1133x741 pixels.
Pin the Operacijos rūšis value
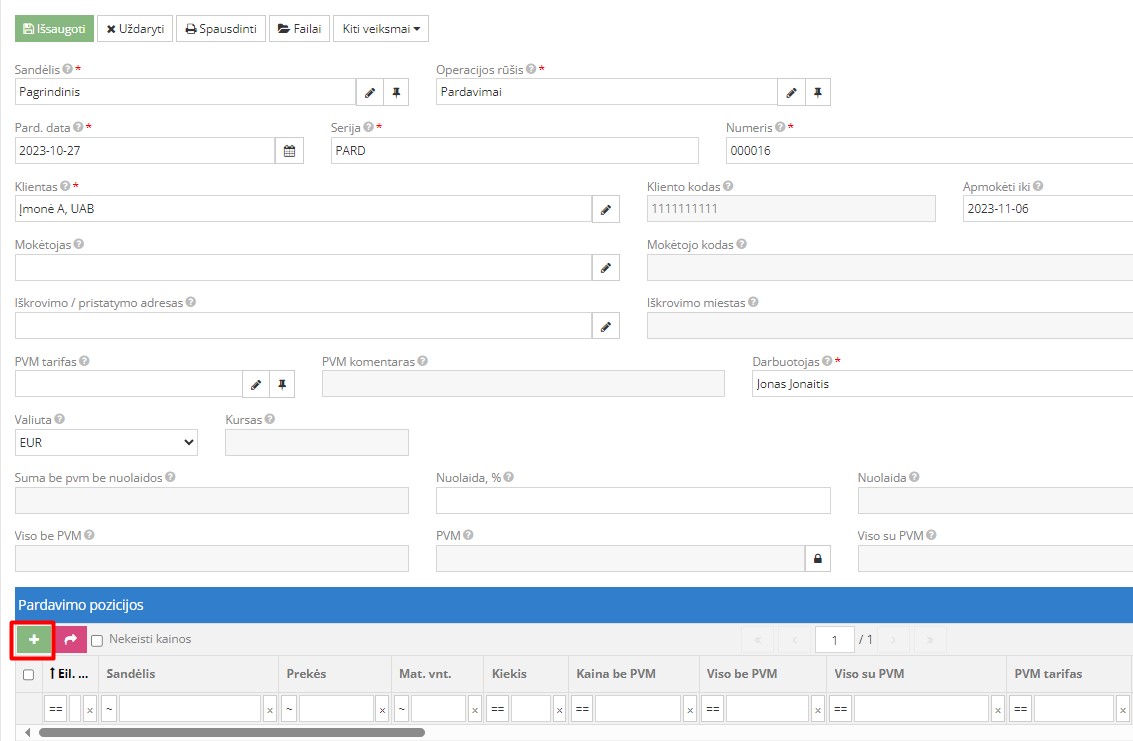(817, 92)
